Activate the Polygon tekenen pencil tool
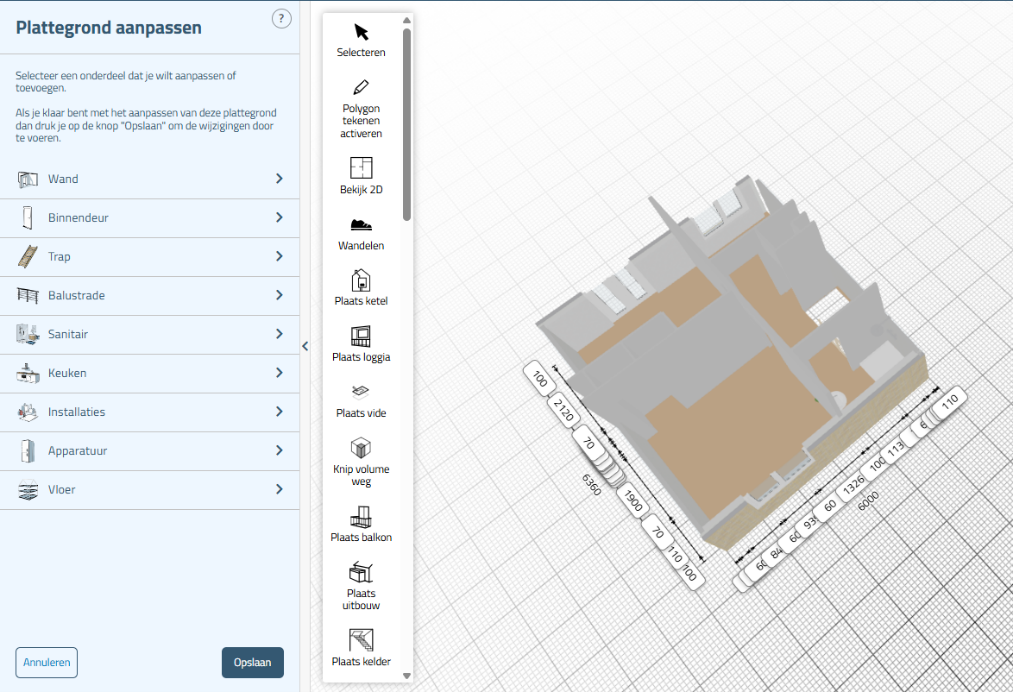The height and width of the screenshot is (692, 1013). tap(361, 108)
